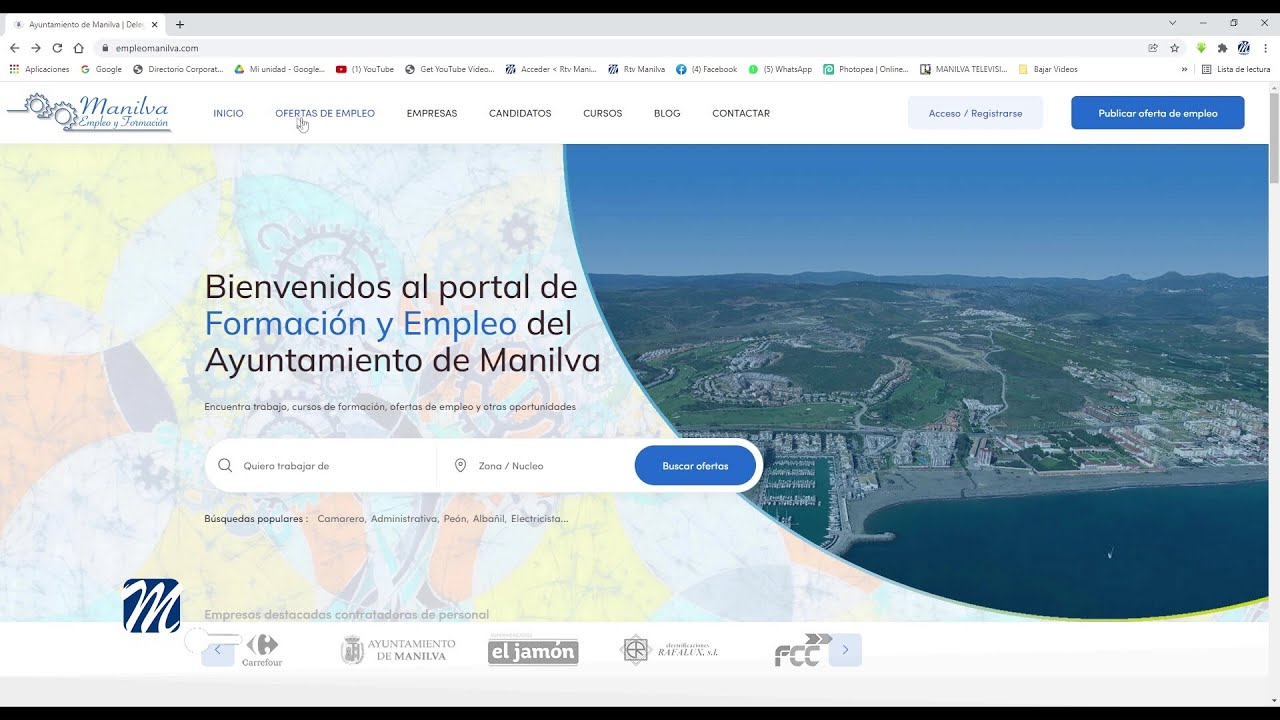Image resolution: width=1280 pixels, height=720 pixels.
Task: Open a new tab with the plus icon
Action: pyautogui.click(x=180, y=24)
